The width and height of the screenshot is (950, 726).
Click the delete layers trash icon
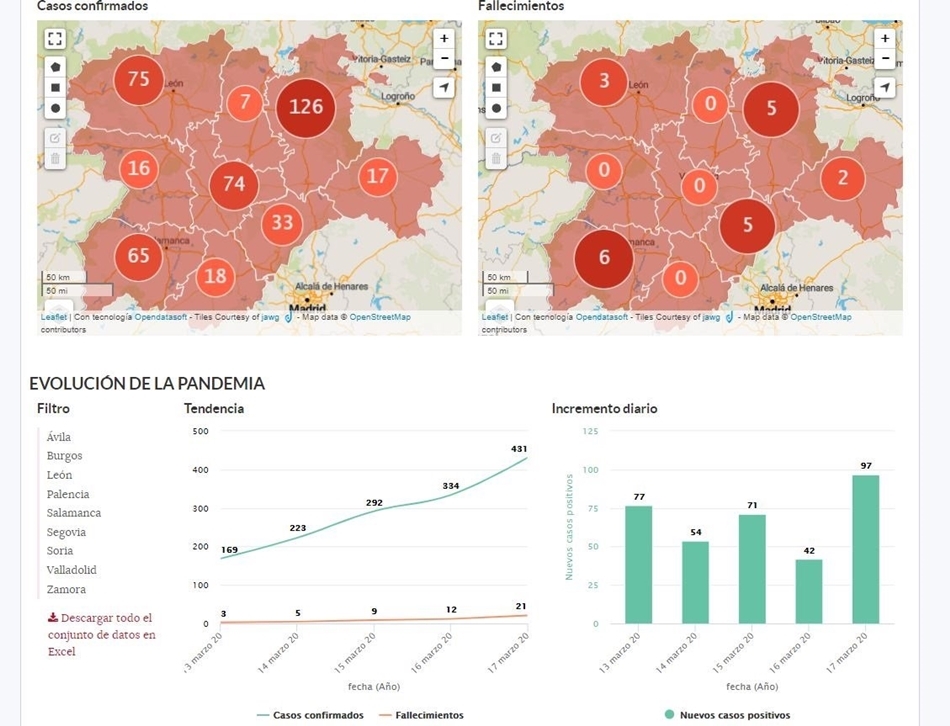click(x=55, y=157)
